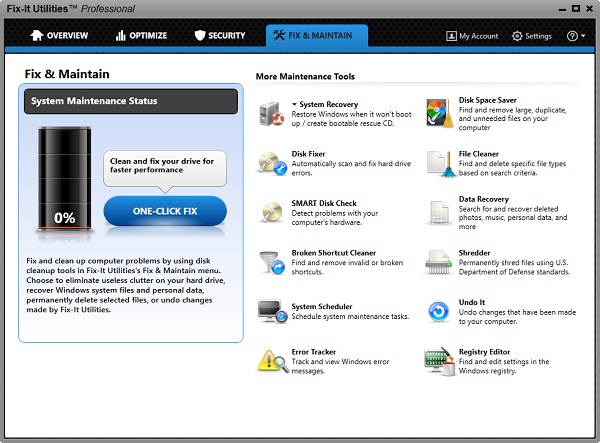Viewport: 600px width, 443px height.
Task: Open the Disk Fixer icon
Action: [x=272, y=162]
